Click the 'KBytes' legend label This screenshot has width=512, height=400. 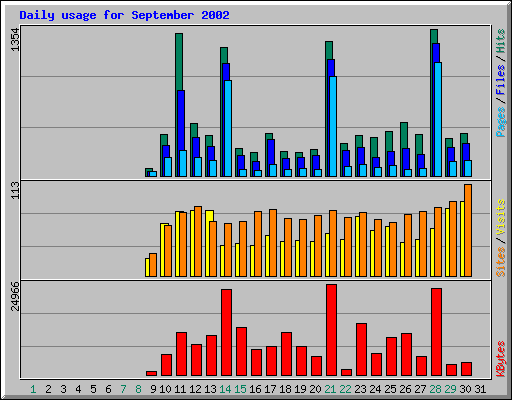click(x=501, y=359)
